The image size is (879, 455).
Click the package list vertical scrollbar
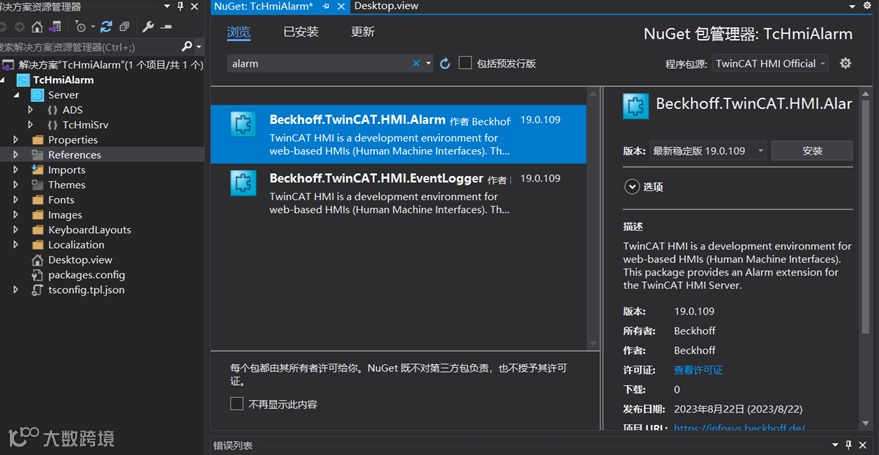(x=593, y=219)
